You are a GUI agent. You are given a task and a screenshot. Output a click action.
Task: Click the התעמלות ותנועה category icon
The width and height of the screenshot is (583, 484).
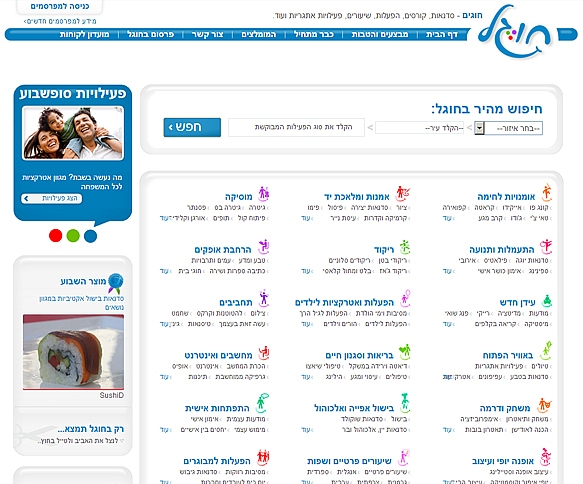click(x=546, y=246)
